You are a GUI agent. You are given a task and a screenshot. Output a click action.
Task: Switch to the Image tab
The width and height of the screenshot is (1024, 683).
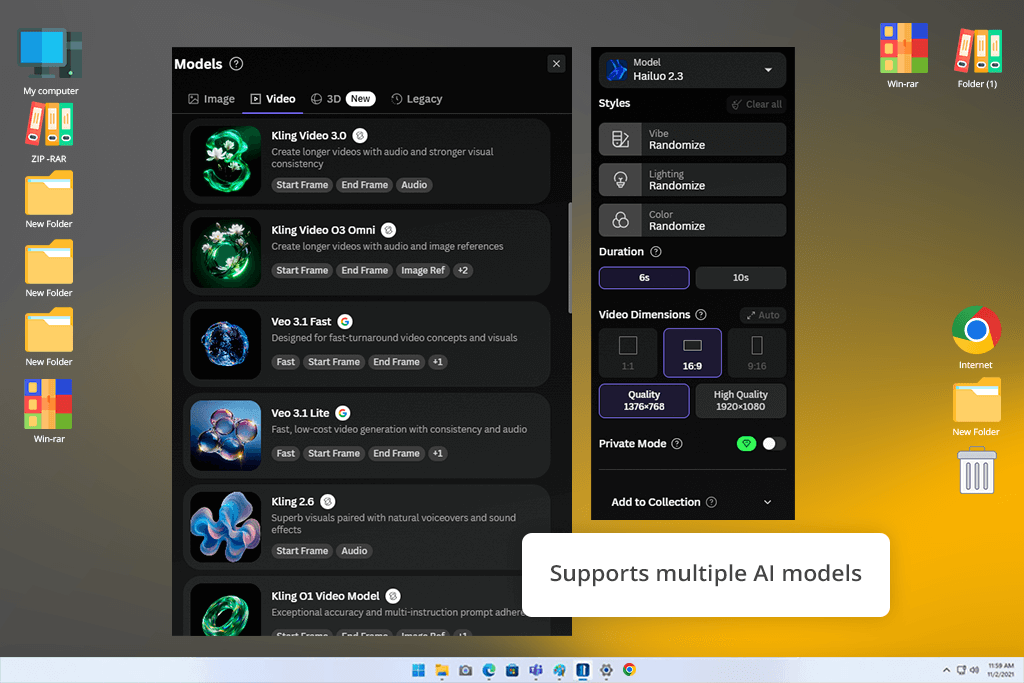[212, 99]
